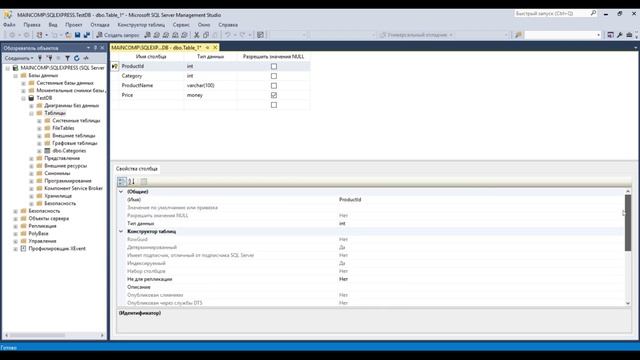The height and width of the screenshot is (360, 640).
Task: Click the Copy icon in toolbar
Action: tap(206, 35)
